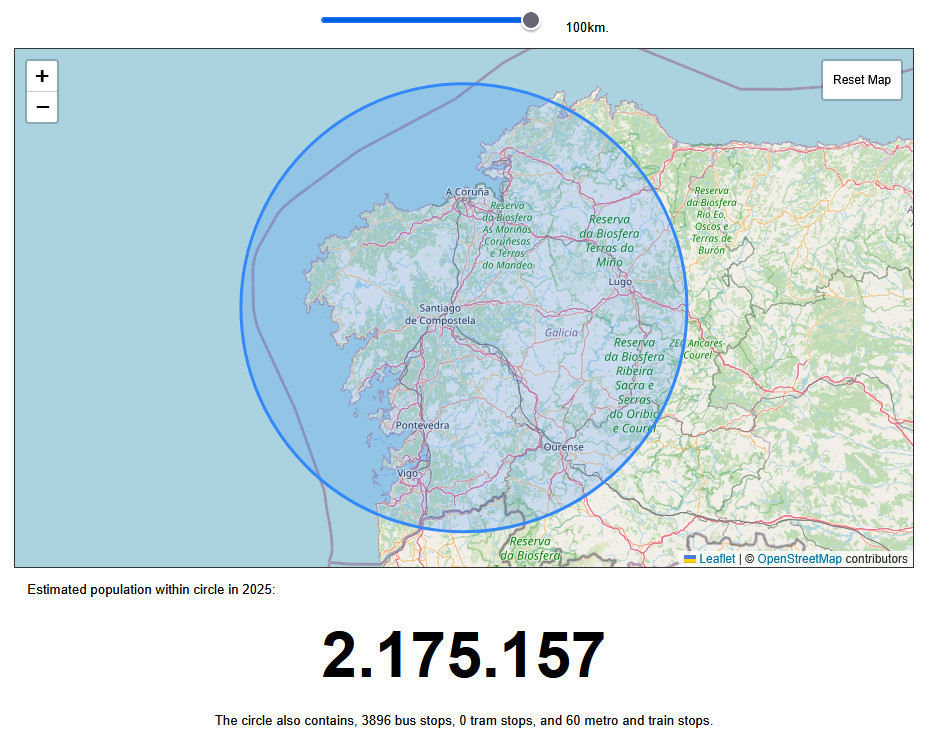Click the Ribeira Sacra biosphere reserve label
The image size is (930, 731).
634,385
